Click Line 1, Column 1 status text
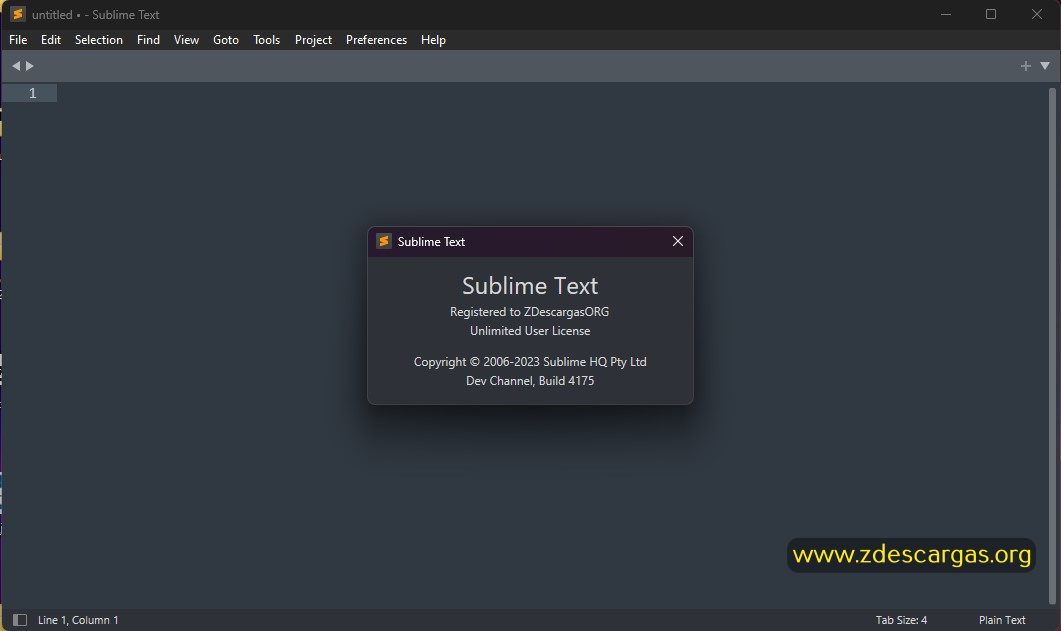This screenshot has height=631, width=1061. click(x=78, y=620)
